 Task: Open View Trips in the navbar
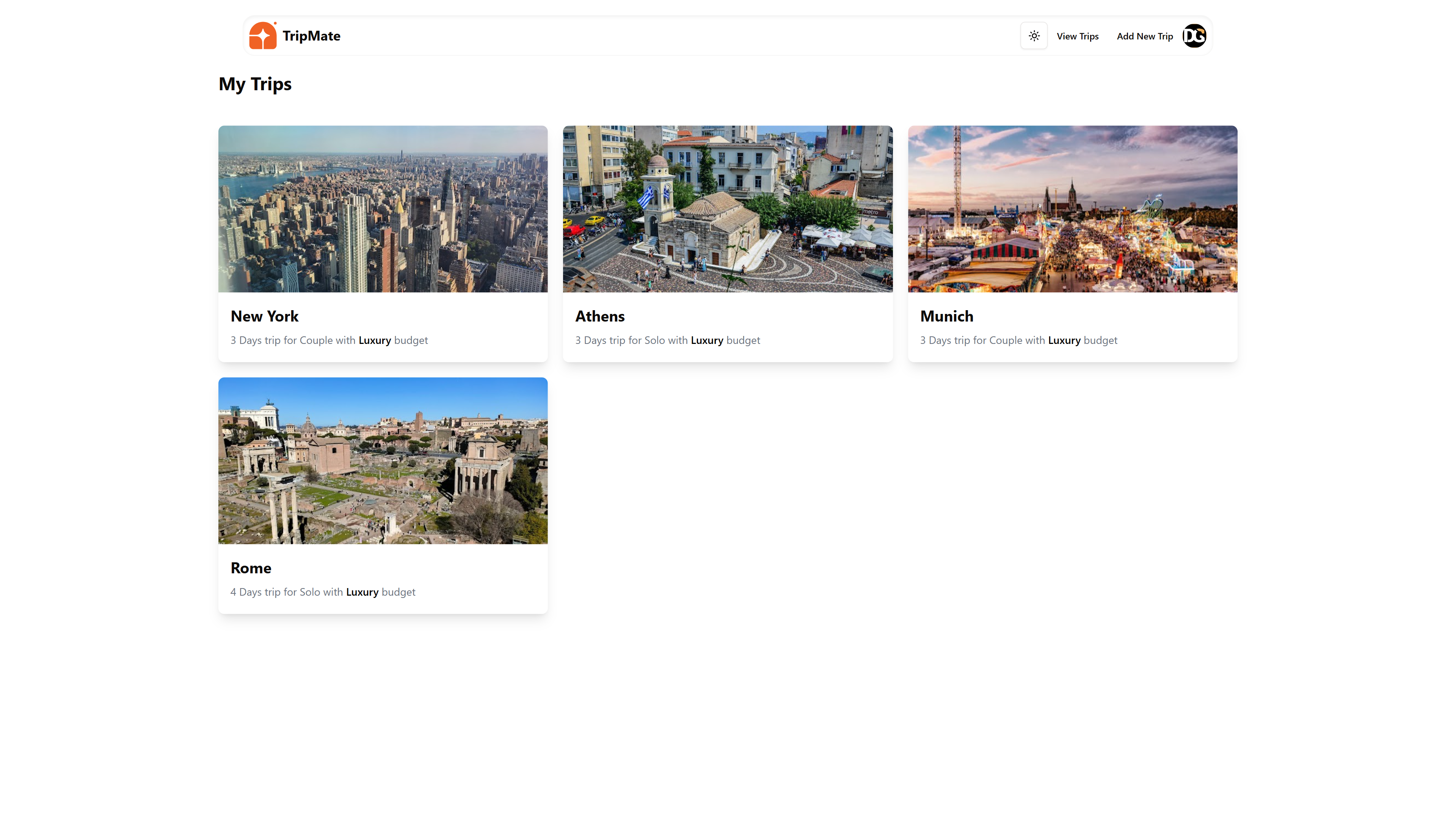click(x=1077, y=36)
